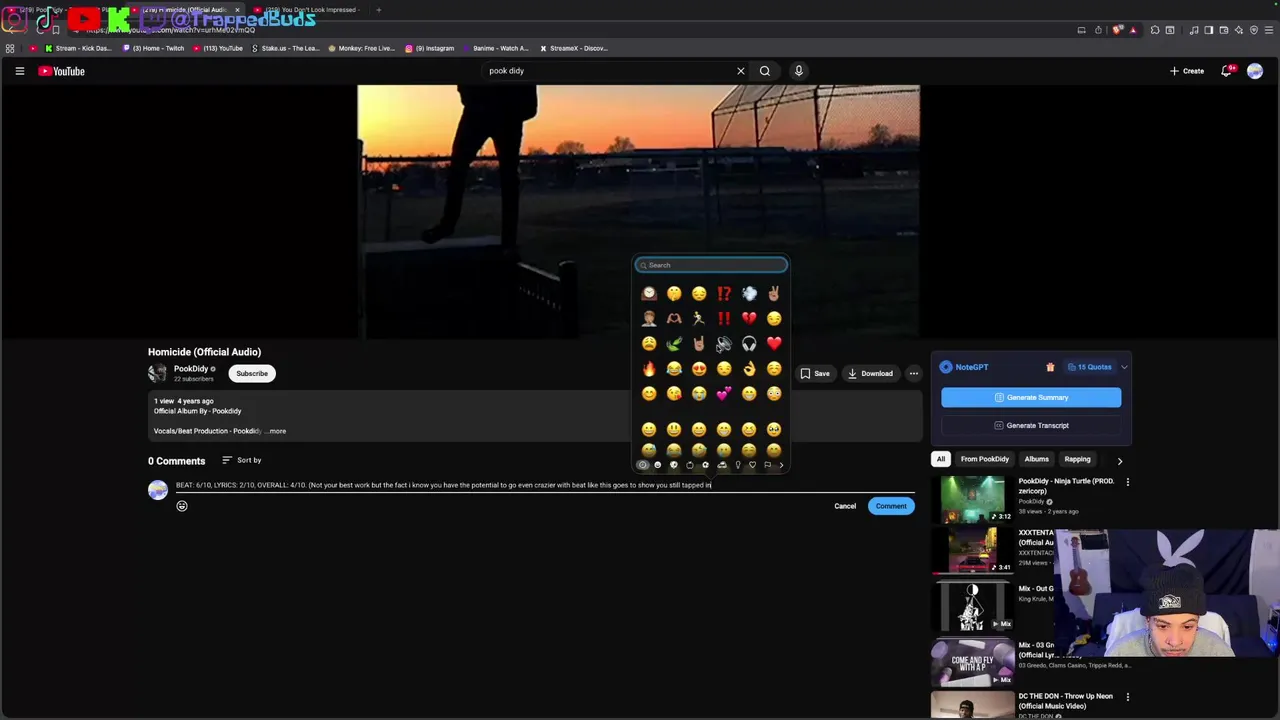Image resolution: width=1280 pixels, height=720 pixels.
Task: Run search with the magnifier button
Action: pyautogui.click(x=765, y=71)
